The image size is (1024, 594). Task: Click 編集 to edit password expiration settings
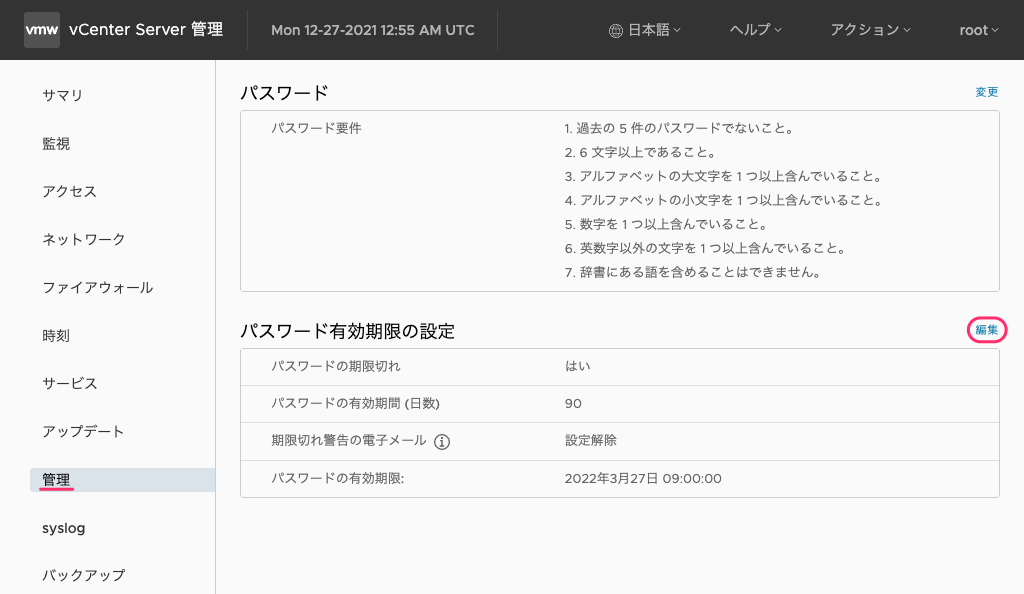[986, 330]
